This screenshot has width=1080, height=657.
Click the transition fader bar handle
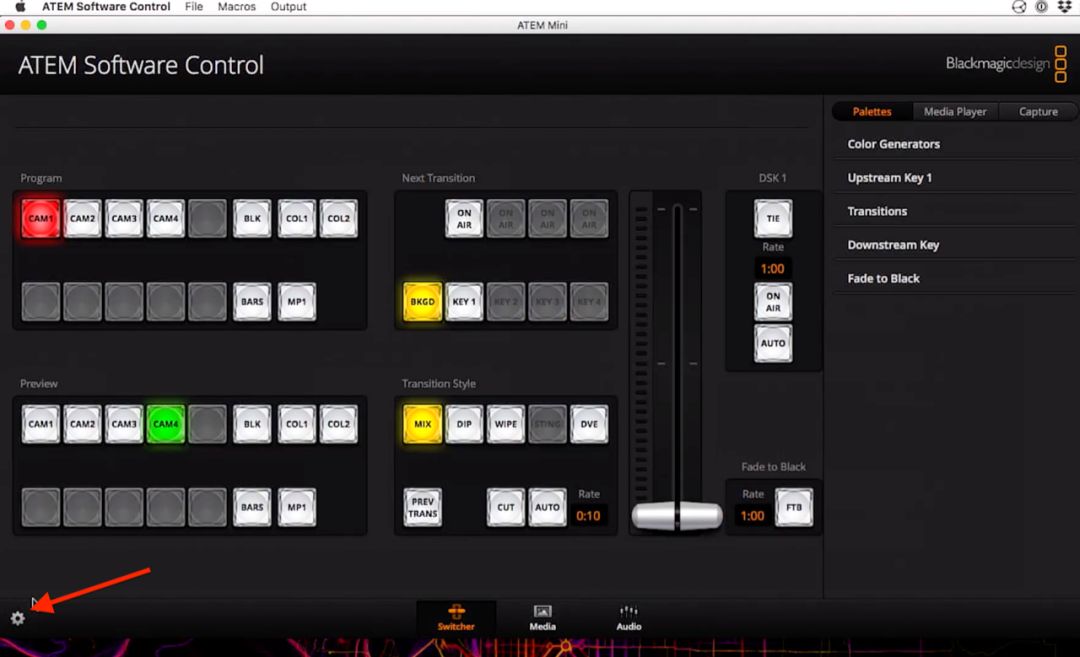(x=676, y=516)
